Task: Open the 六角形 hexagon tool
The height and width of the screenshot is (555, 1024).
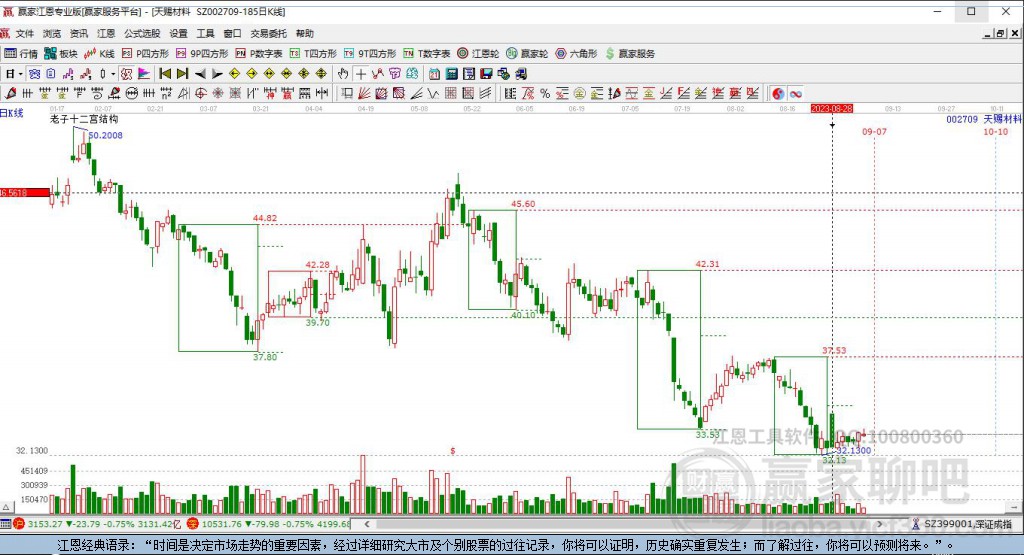Action: point(576,54)
